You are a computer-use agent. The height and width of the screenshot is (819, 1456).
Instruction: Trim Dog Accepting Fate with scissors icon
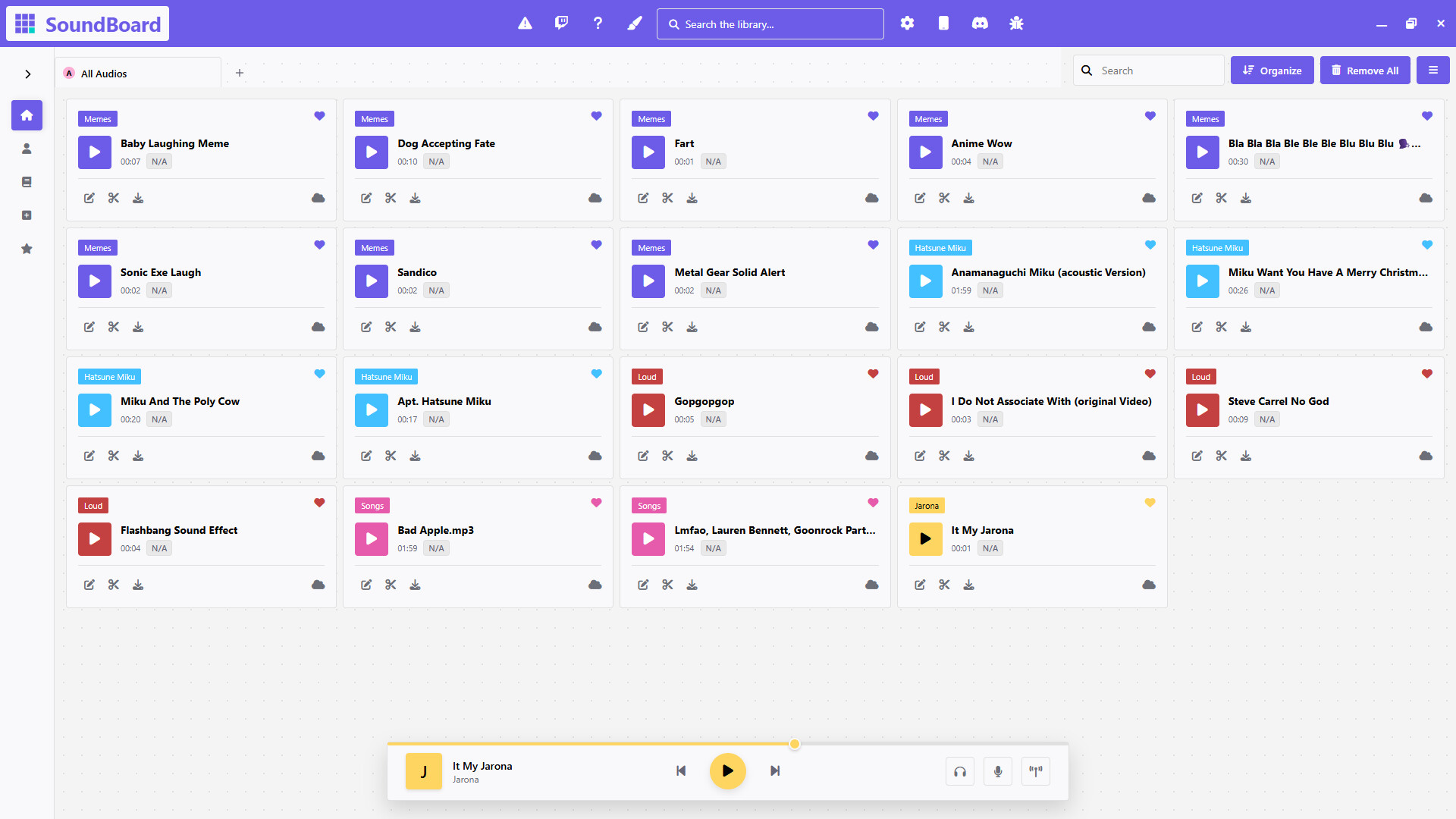[x=391, y=198]
